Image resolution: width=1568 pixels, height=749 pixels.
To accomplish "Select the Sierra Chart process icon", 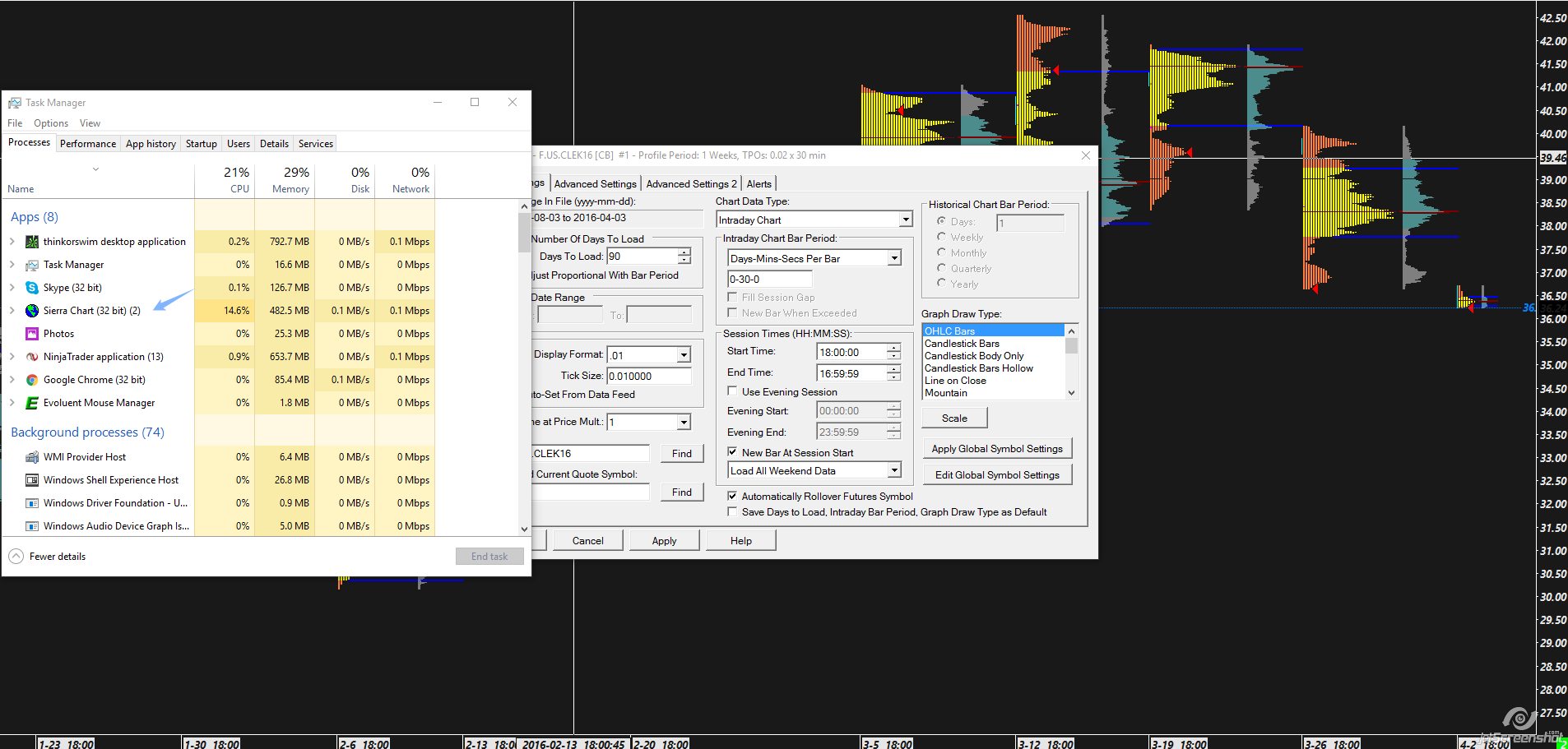I will point(32,311).
